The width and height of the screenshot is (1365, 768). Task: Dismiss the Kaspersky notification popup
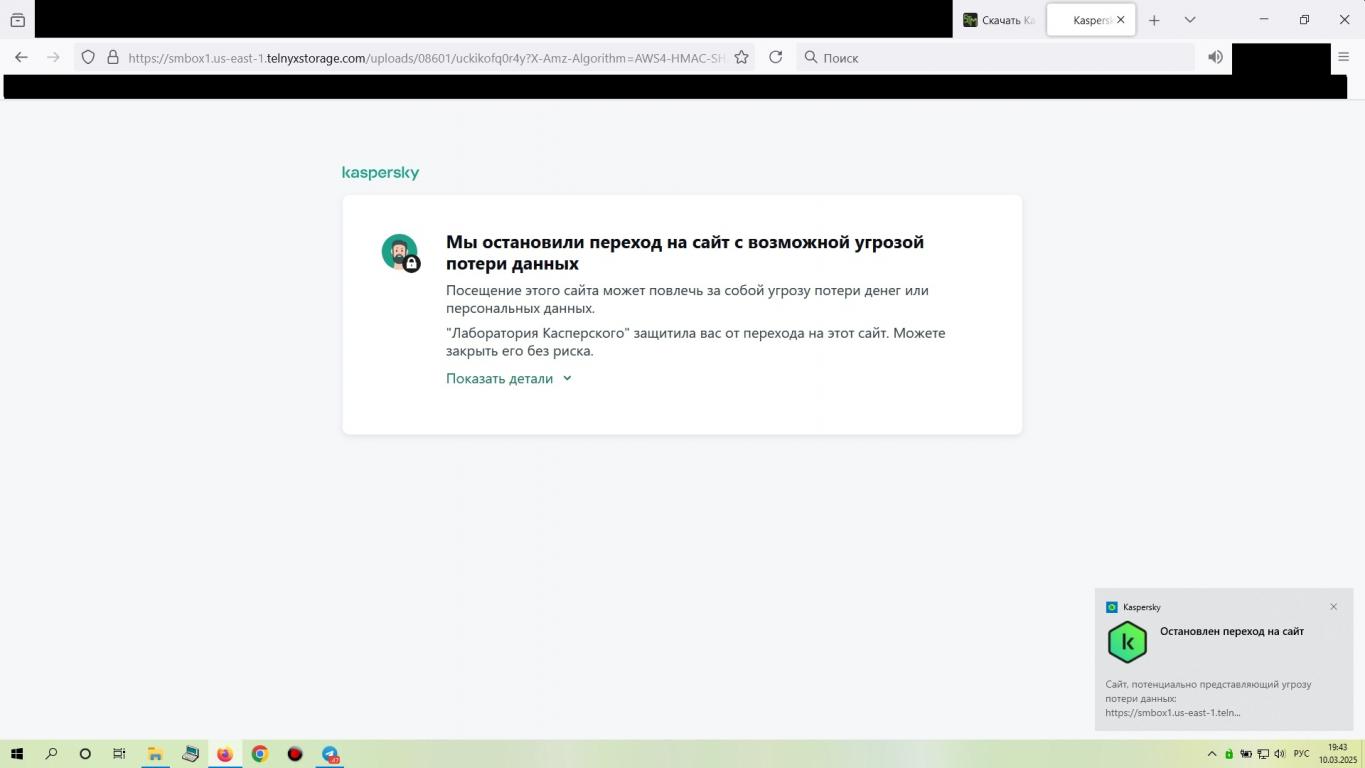click(x=1333, y=607)
